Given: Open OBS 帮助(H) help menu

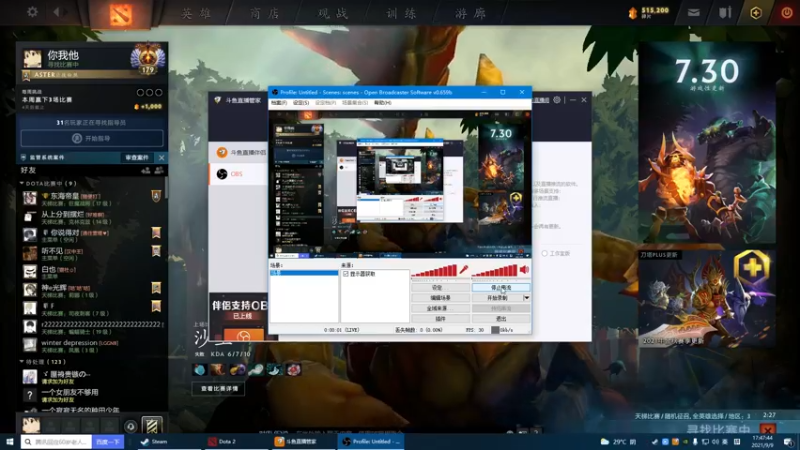Looking at the screenshot, I should point(383,103).
